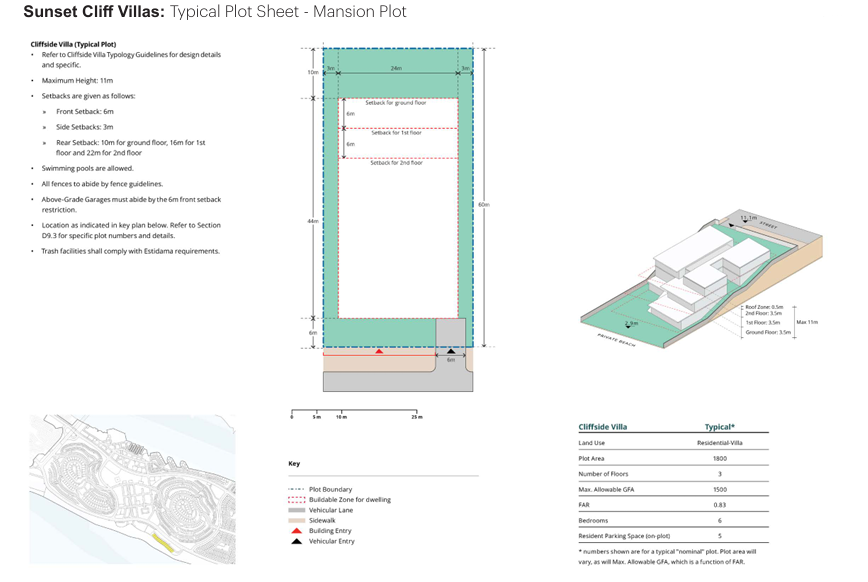Click the Plot Boundary dashed line legend symbol
Viewport: 868px width, 582px height.
[x=296, y=488]
